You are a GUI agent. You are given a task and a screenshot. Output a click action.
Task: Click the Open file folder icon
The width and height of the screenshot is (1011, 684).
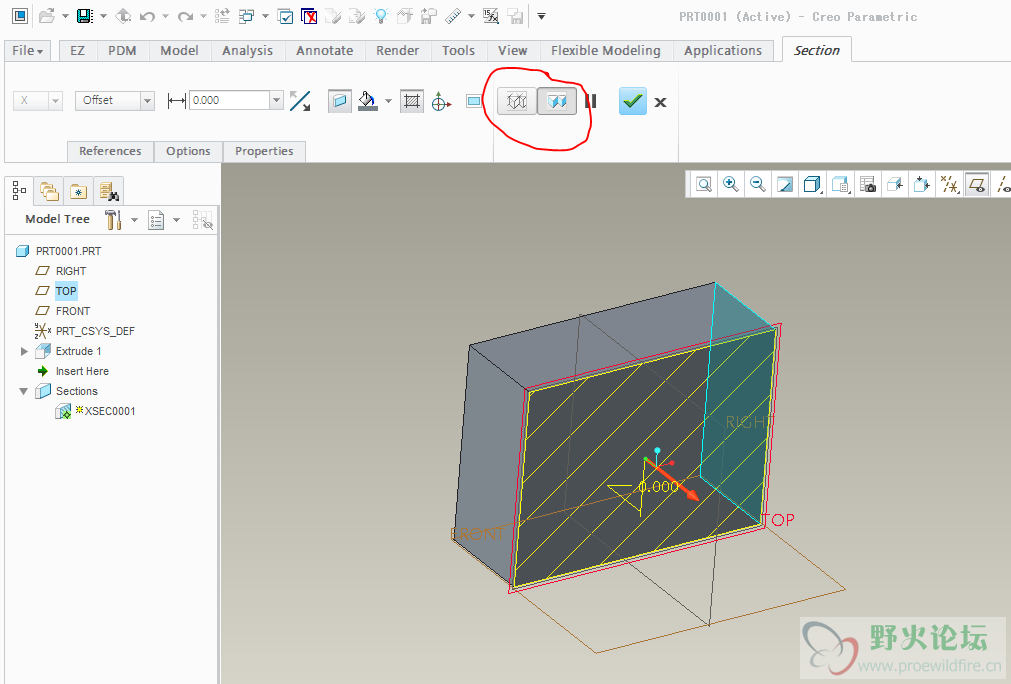tap(46, 16)
